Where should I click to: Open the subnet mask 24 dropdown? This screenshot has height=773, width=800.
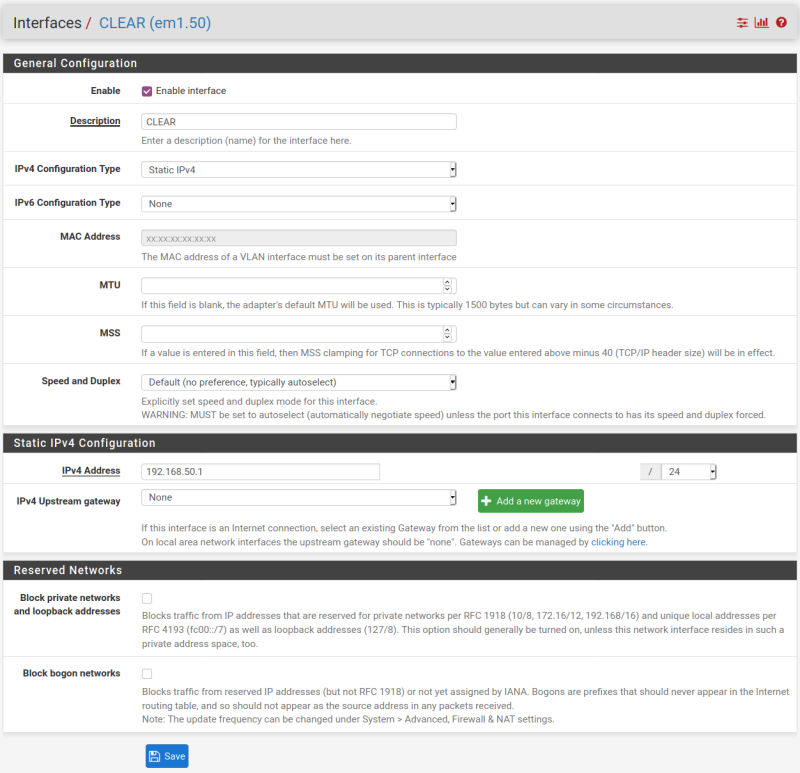[x=689, y=472]
